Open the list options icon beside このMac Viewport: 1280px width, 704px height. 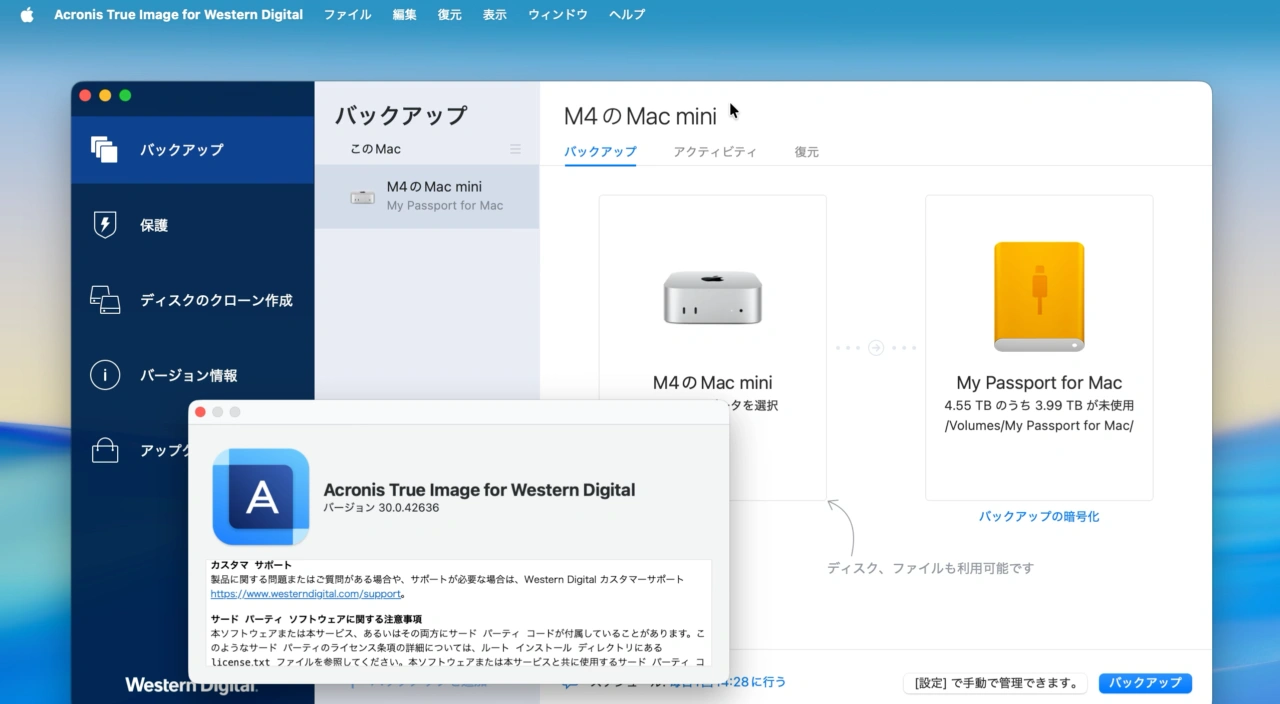point(516,149)
